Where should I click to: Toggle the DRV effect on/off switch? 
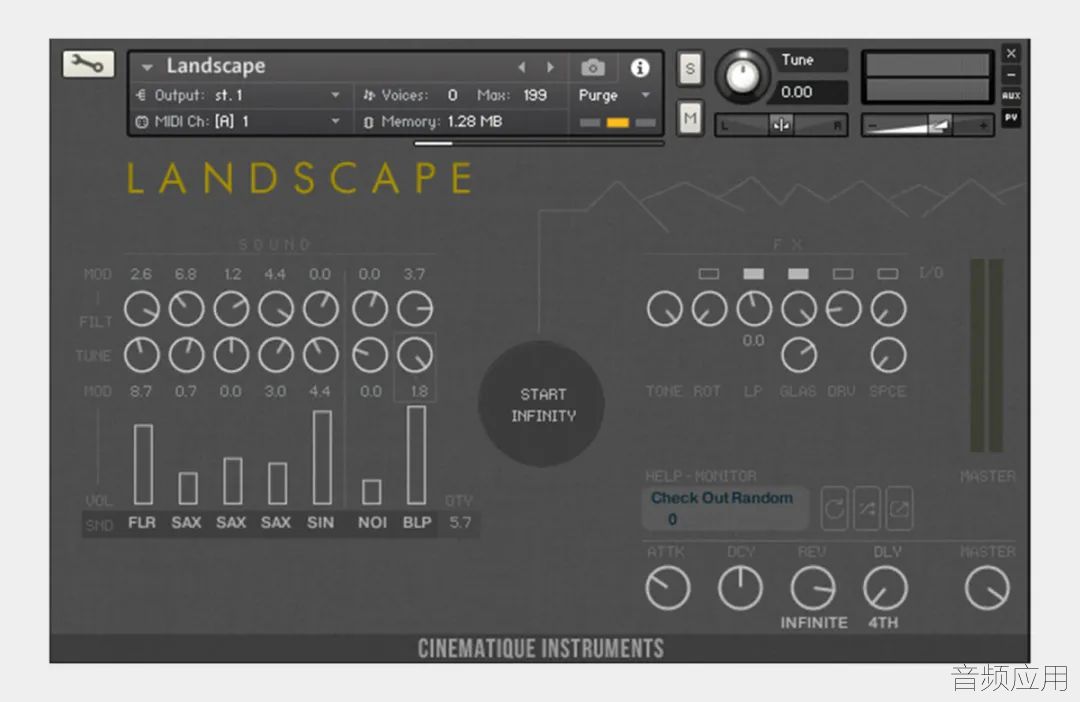coord(843,274)
